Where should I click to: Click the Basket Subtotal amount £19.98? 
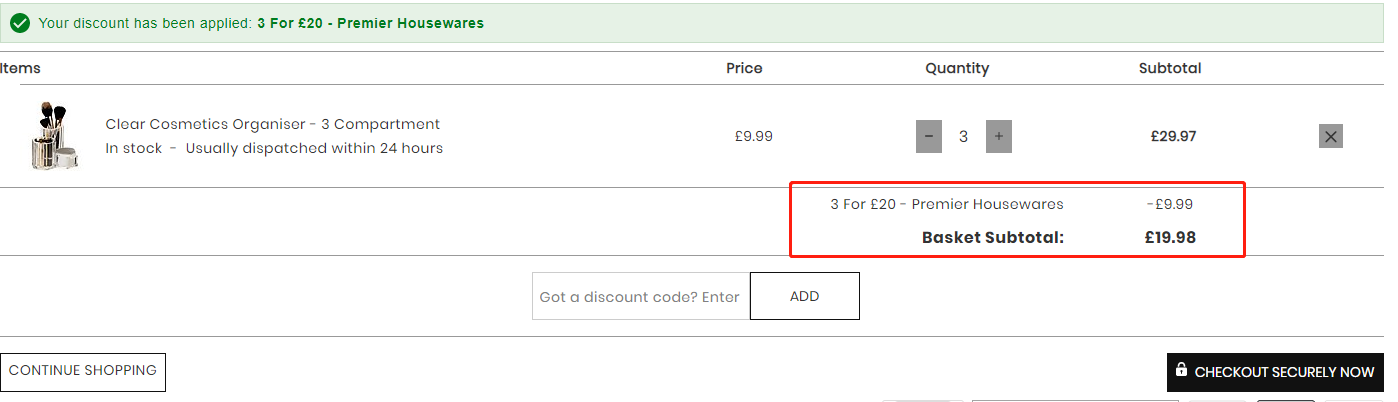(x=1170, y=238)
